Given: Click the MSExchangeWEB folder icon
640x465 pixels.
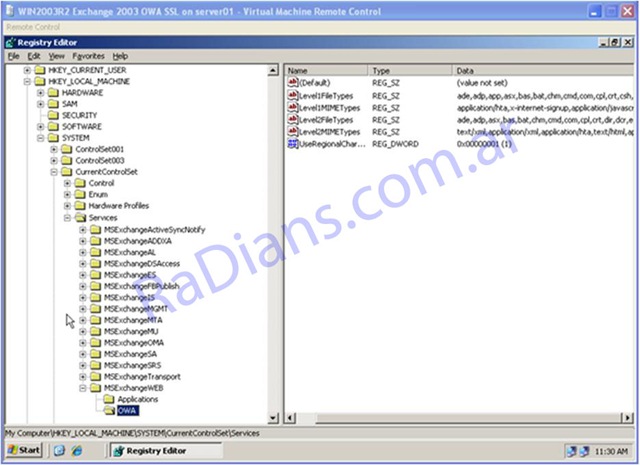Looking at the screenshot, I should [95, 387].
